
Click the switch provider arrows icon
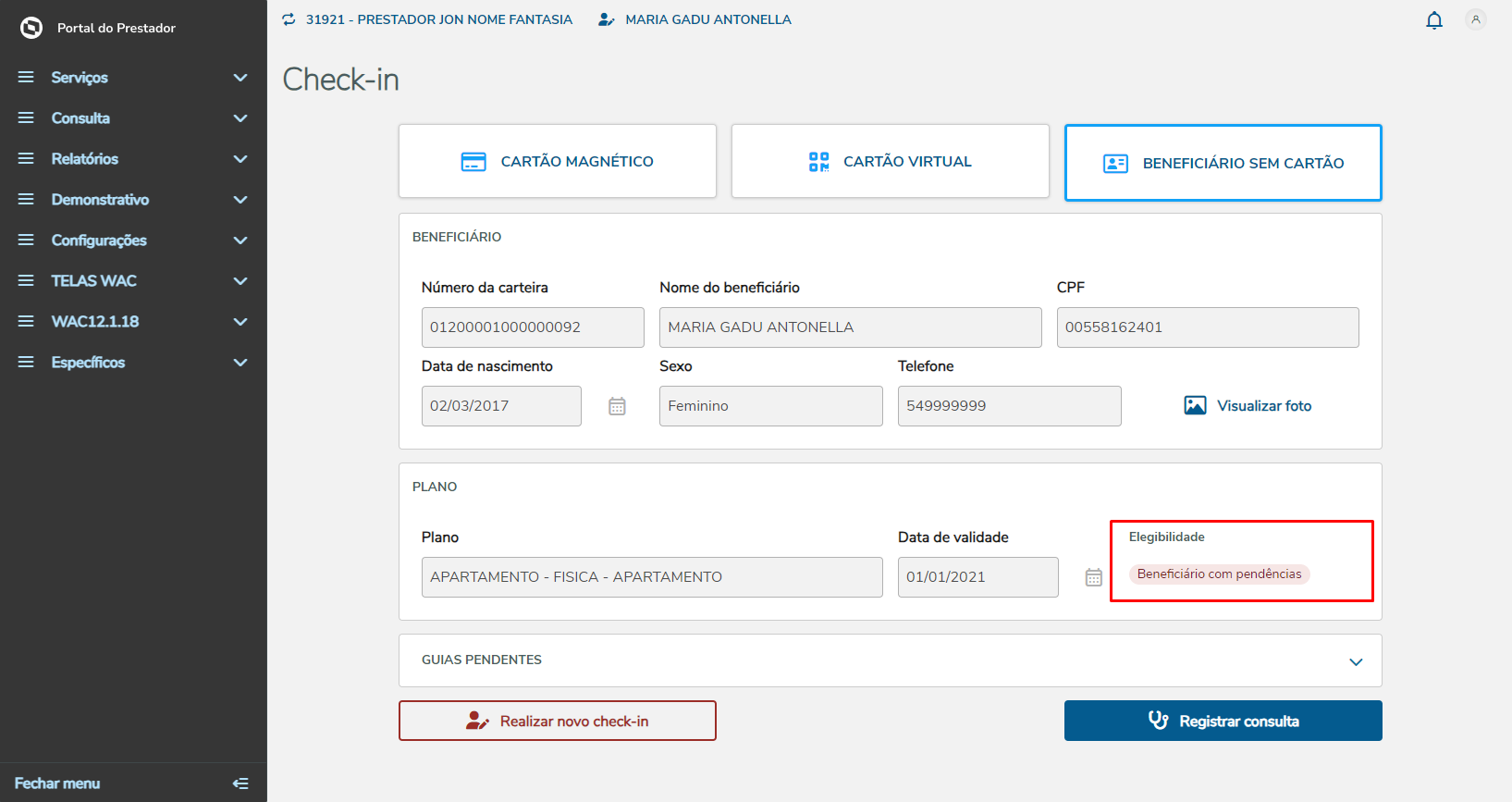click(x=289, y=19)
